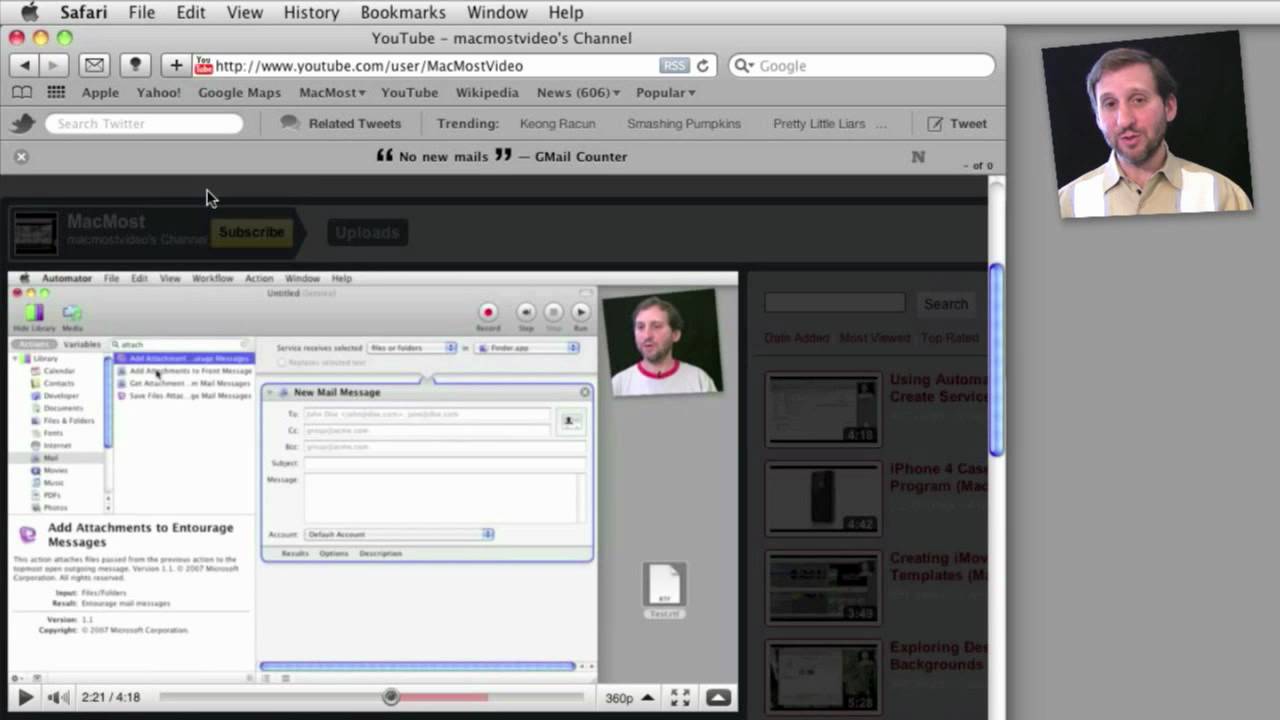Open the files or folders dropdown
Screen dimensions: 1280x720
(x=412, y=348)
